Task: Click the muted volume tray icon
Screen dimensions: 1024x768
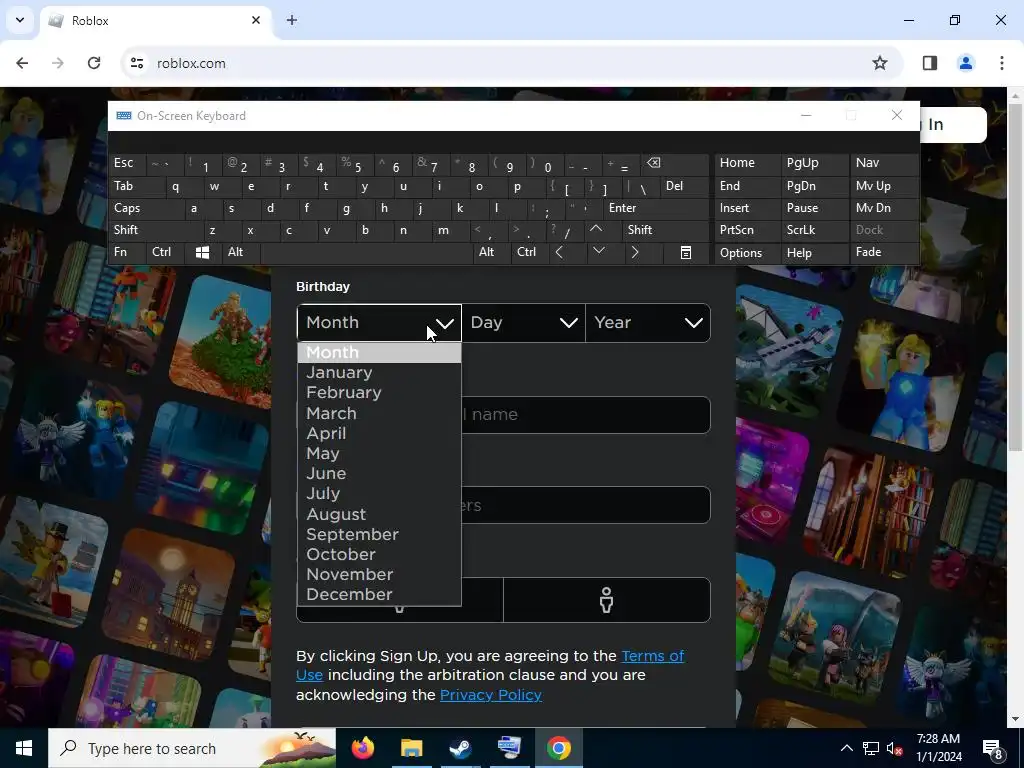Action: click(x=894, y=748)
